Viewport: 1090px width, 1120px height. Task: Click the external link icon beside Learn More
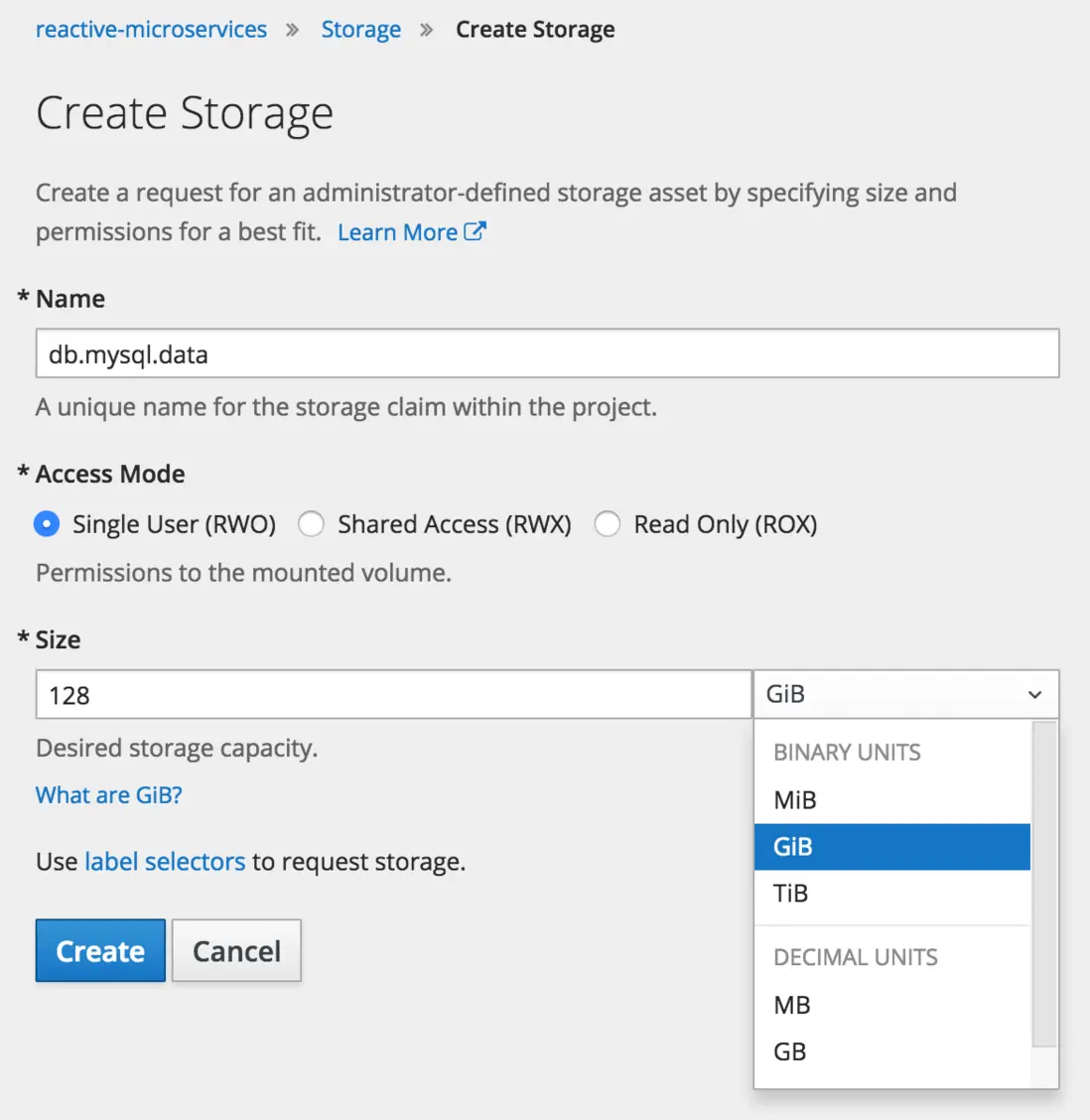coord(475,231)
